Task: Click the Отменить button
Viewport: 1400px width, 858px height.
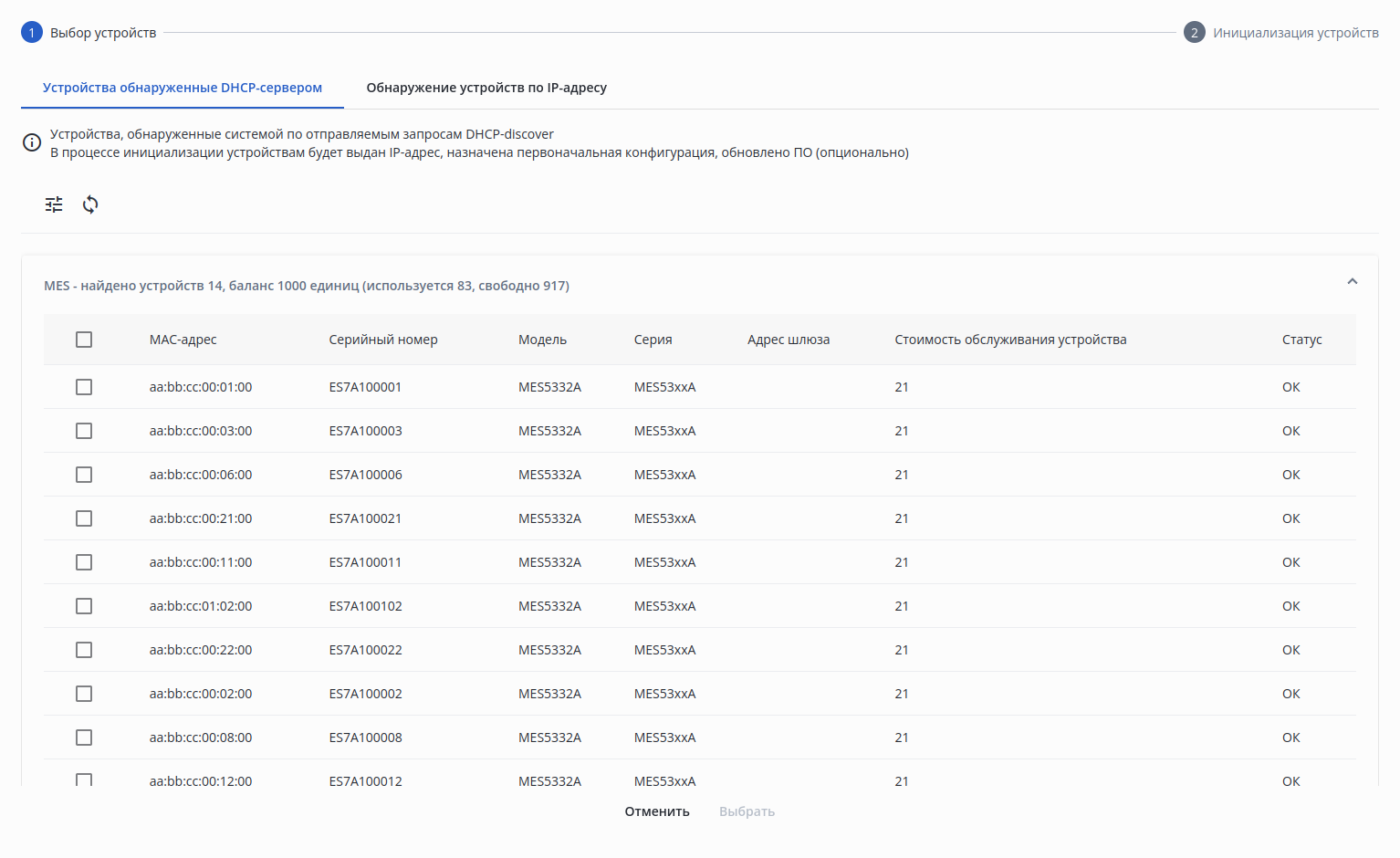Action: [x=657, y=811]
